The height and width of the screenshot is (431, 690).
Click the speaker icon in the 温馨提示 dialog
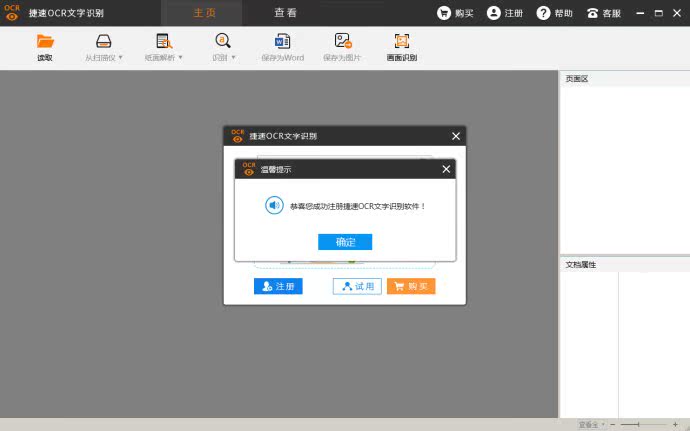coord(274,206)
